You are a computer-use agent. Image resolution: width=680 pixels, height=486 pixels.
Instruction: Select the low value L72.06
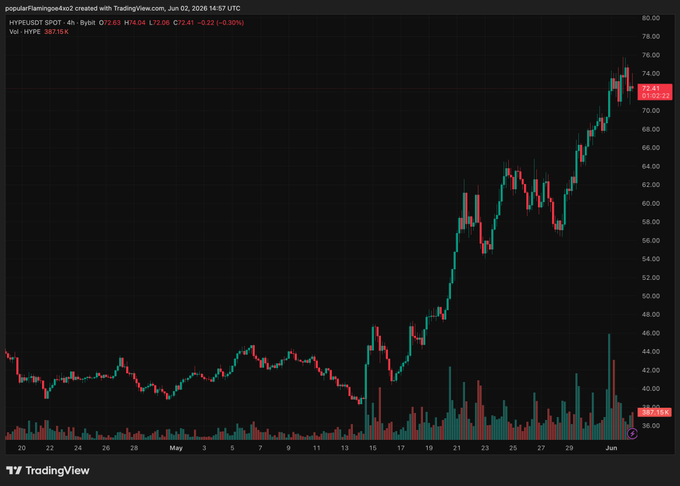(159, 23)
